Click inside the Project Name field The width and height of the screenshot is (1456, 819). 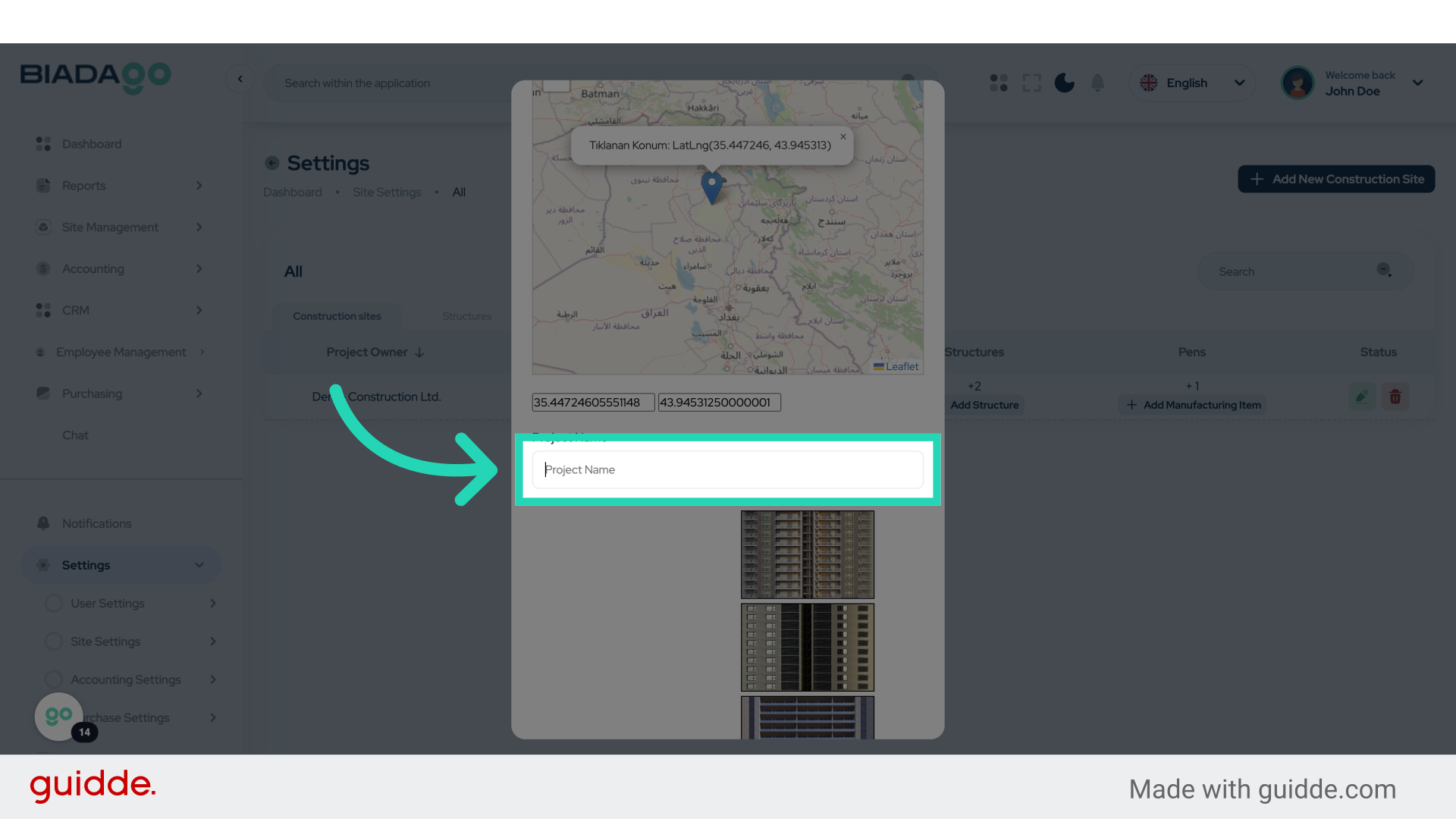(x=726, y=469)
